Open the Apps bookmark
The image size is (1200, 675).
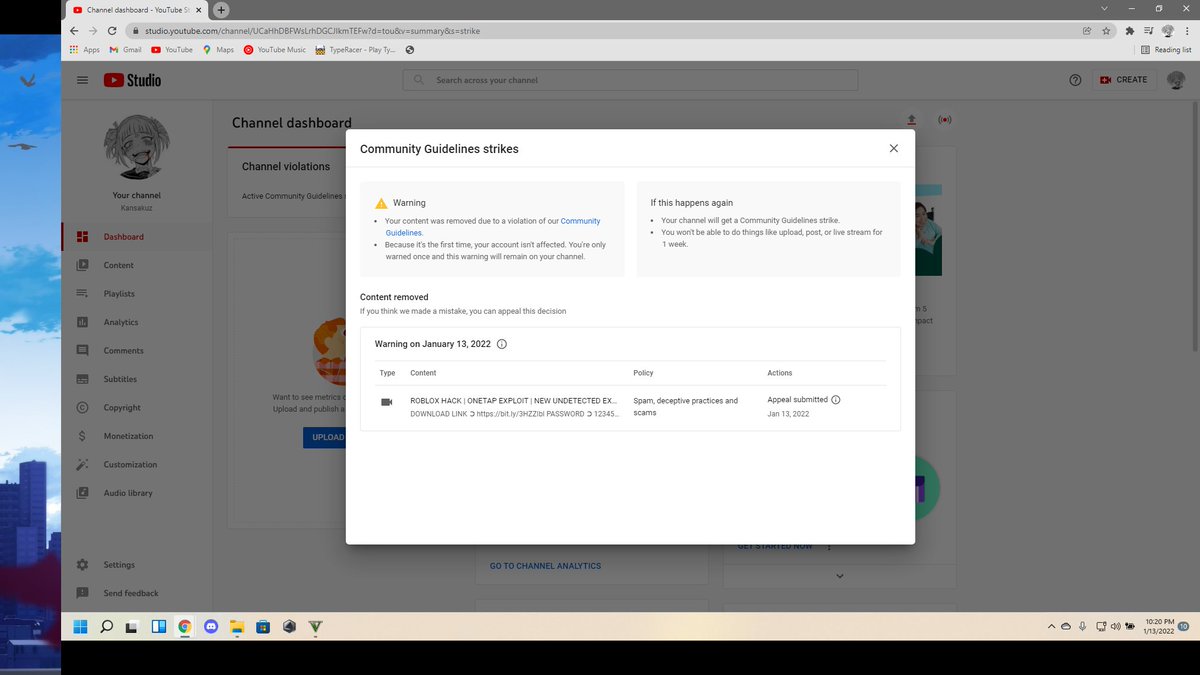point(85,49)
